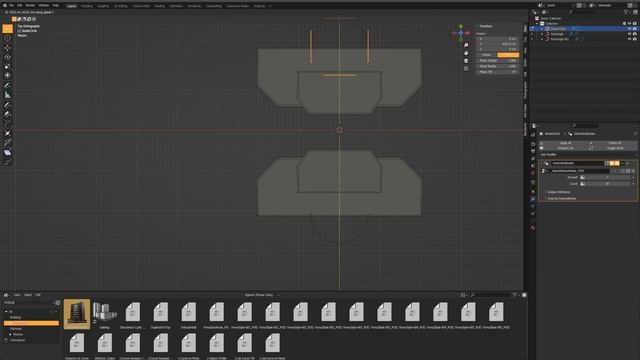Select the Select Box tool

click(7, 29)
